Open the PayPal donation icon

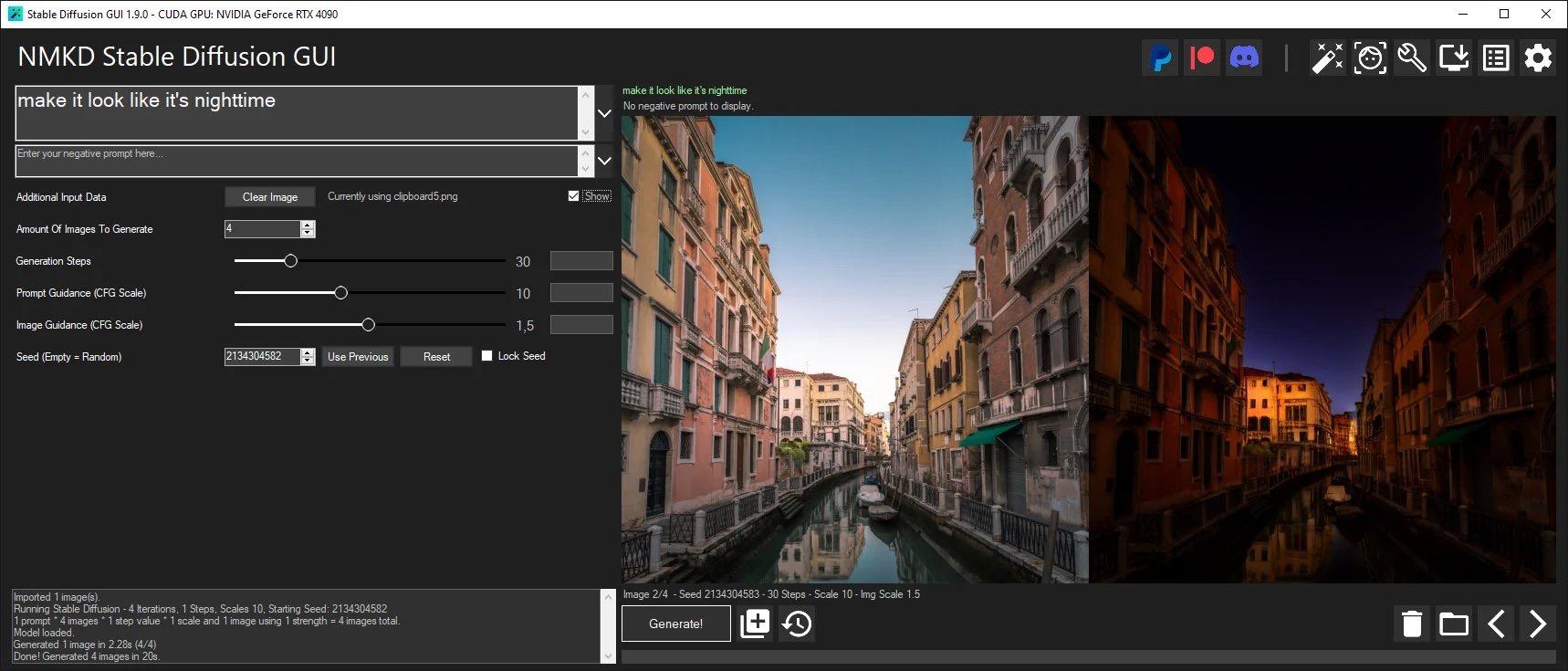click(1160, 58)
